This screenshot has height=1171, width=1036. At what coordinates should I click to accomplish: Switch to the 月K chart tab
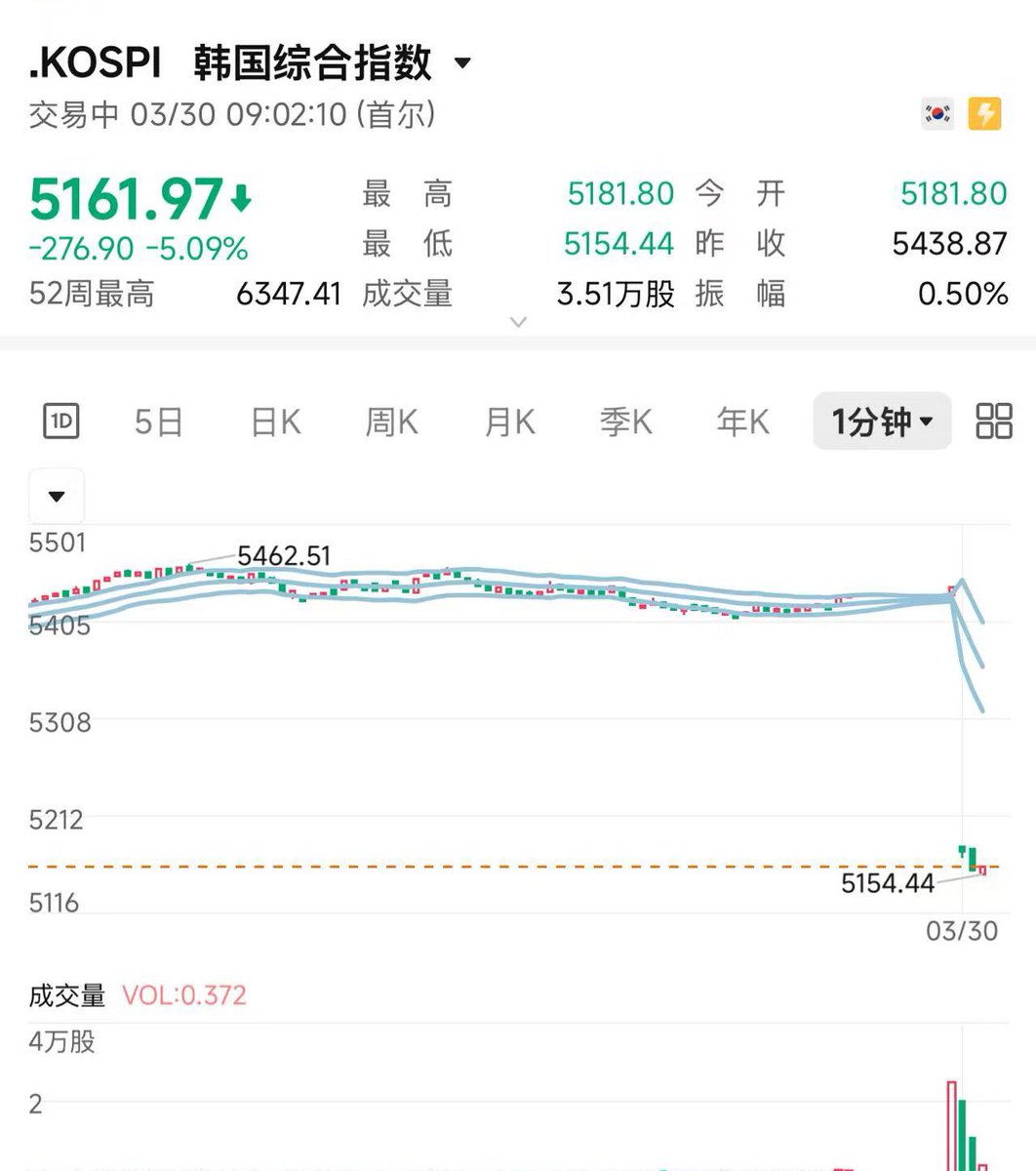(x=508, y=422)
